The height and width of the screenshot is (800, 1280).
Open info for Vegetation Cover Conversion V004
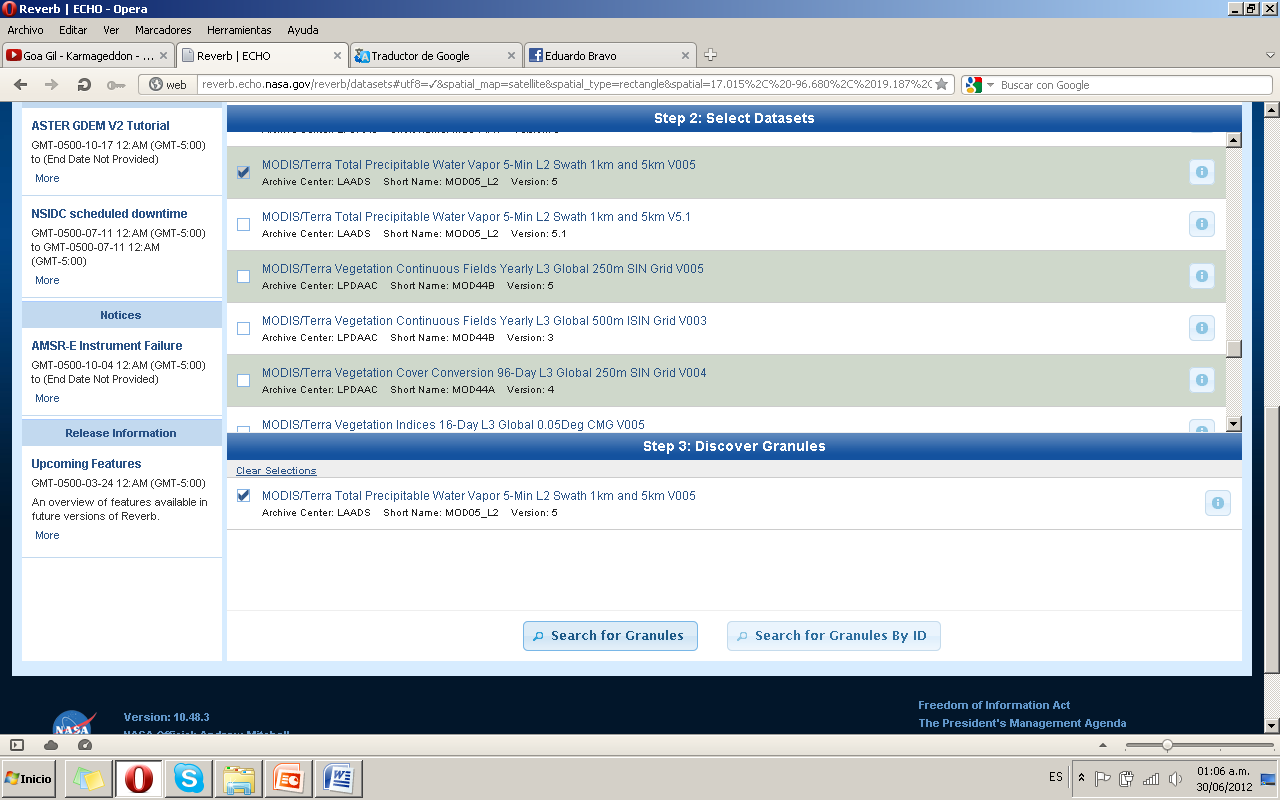coord(1202,380)
